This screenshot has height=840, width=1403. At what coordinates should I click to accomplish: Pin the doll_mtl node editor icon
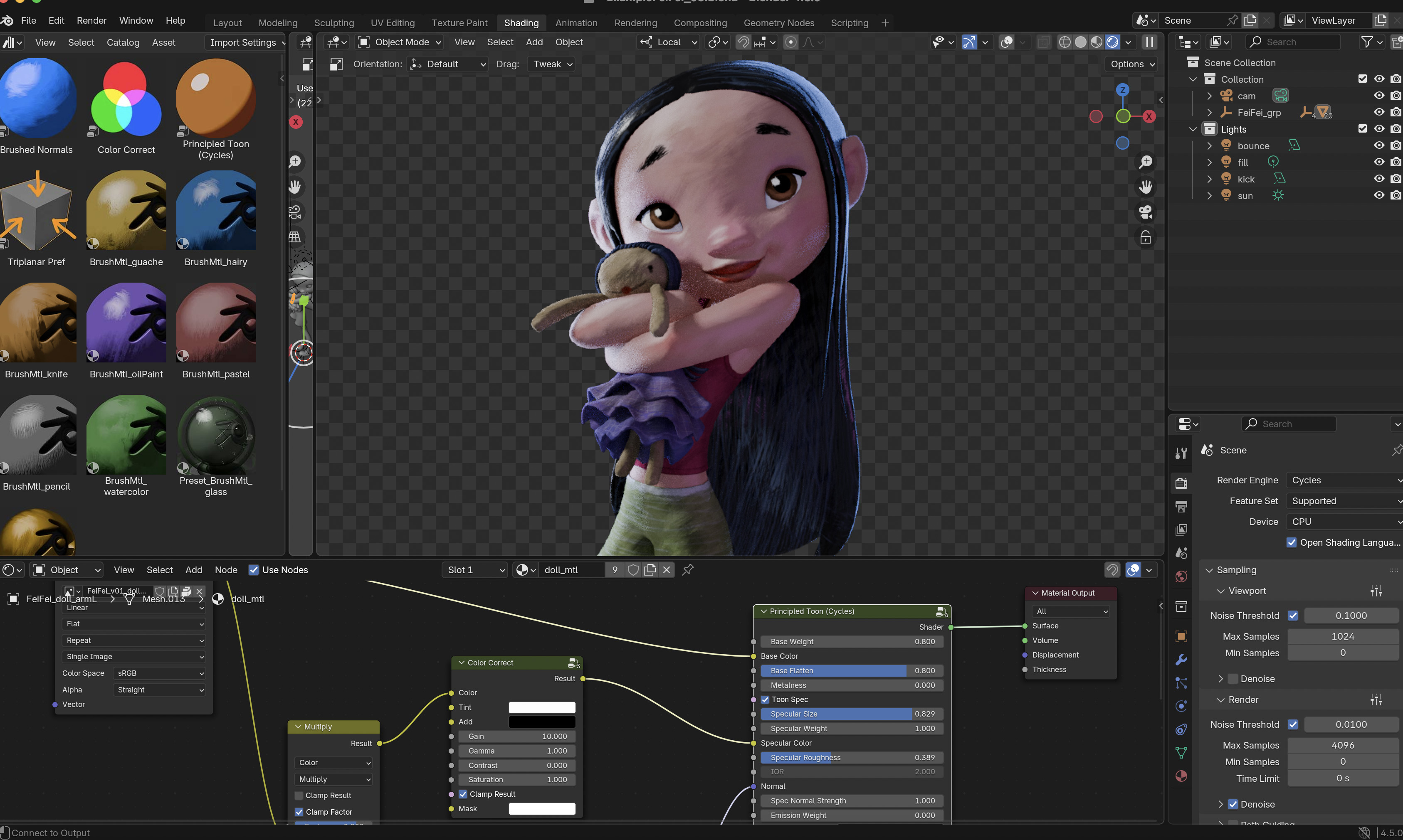pos(687,570)
